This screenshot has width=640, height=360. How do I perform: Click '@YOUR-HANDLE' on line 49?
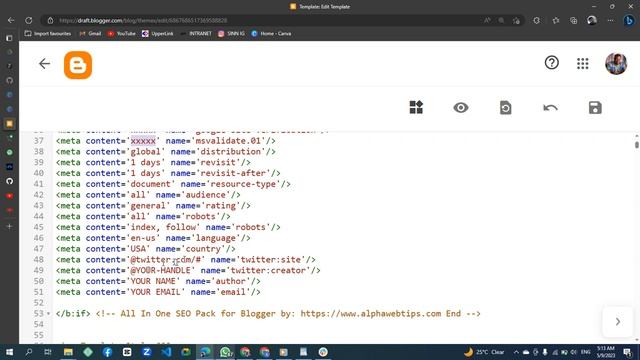pyautogui.click(x=160, y=271)
